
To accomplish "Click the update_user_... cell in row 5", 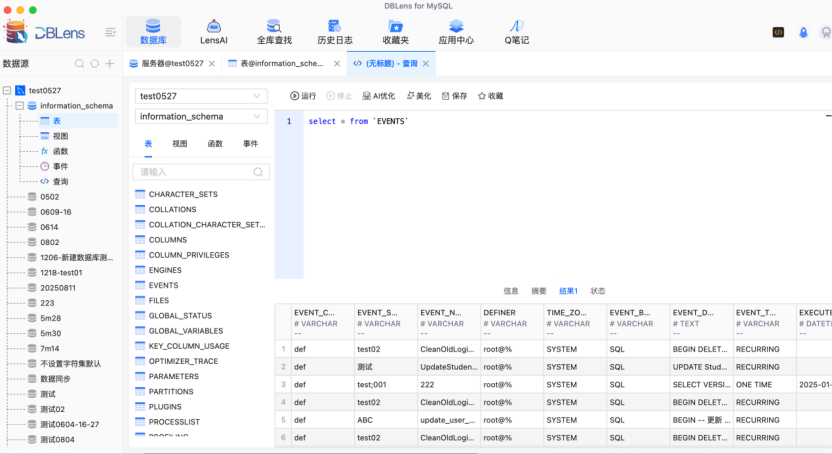I will [x=447, y=420].
